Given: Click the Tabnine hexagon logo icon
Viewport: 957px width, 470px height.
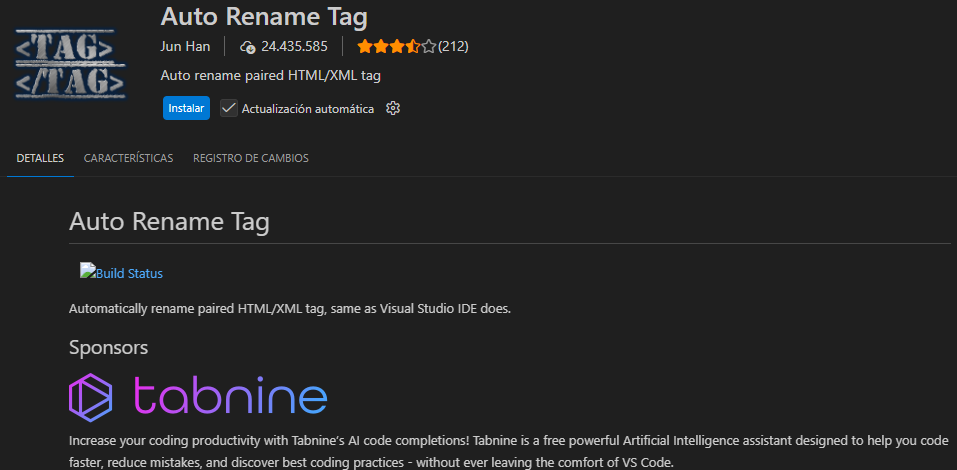Looking at the screenshot, I should (92, 396).
